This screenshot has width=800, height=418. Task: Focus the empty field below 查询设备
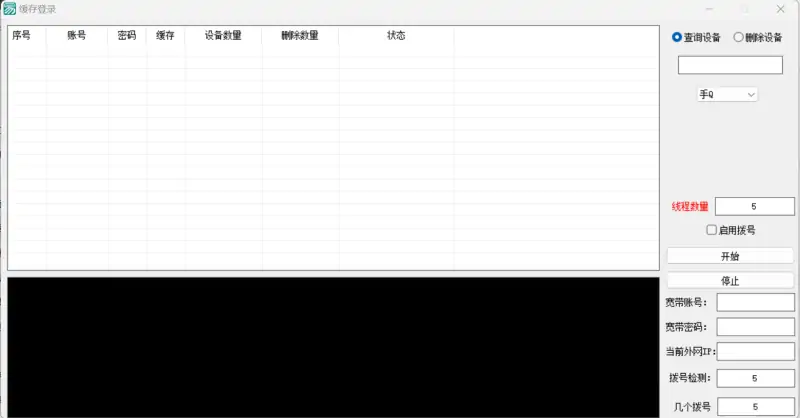pyautogui.click(x=730, y=65)
